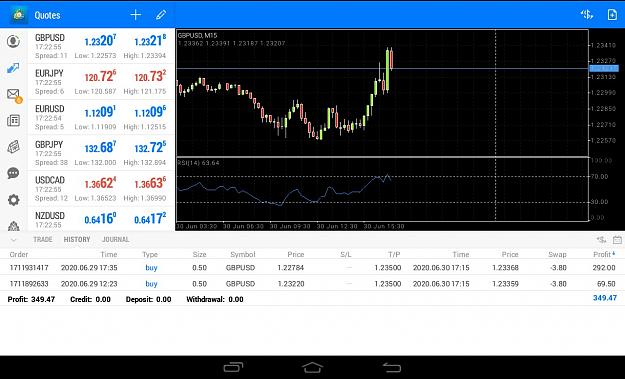The image size is (625, 379).
Task: Open order 1711931417 in history
Action: tap(312, 267)
